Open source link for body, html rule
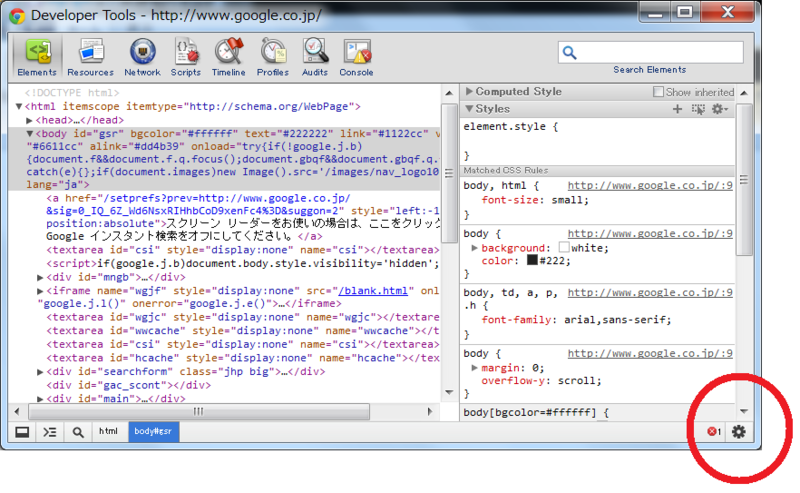 (x=650, y=186)
